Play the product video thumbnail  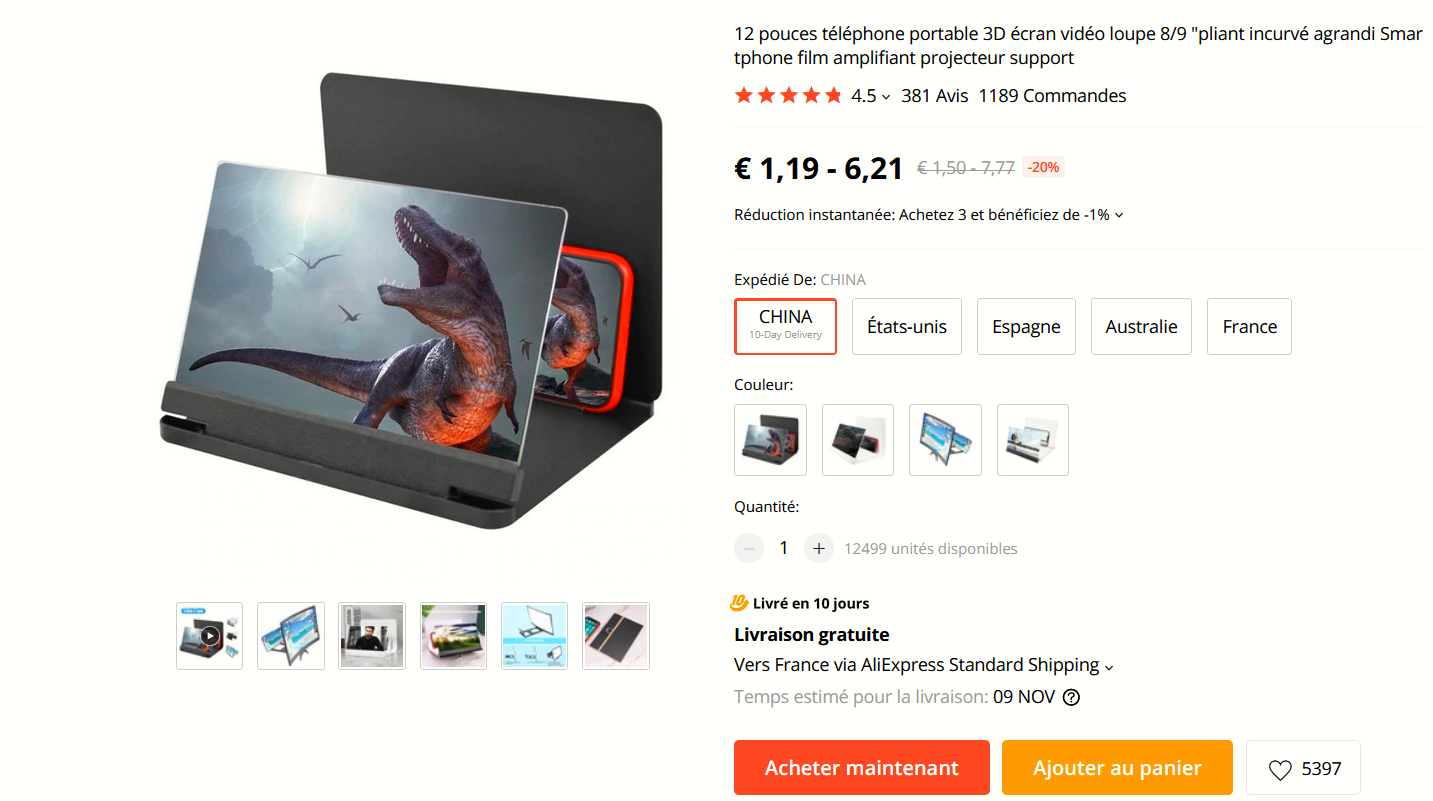tap(209, 636)
